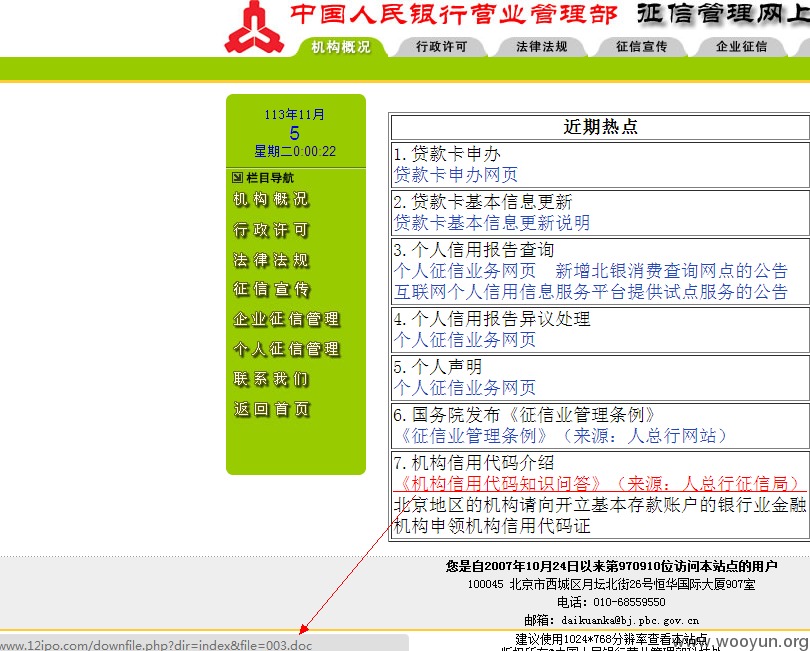Open the 新增北银消费查询网点的公告 link
Screen dimensions: 810x651
point(671,271)
